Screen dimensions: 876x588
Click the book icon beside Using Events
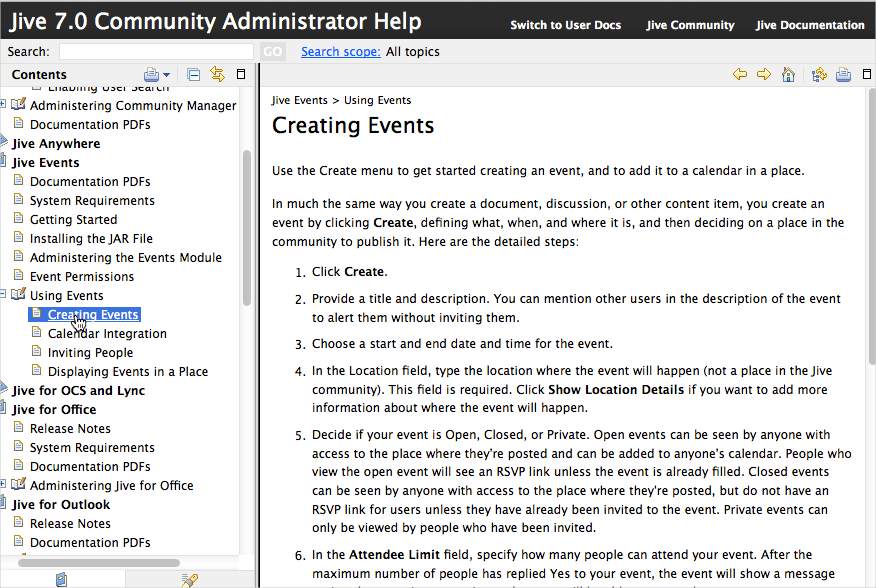click(x=18, y=294)
